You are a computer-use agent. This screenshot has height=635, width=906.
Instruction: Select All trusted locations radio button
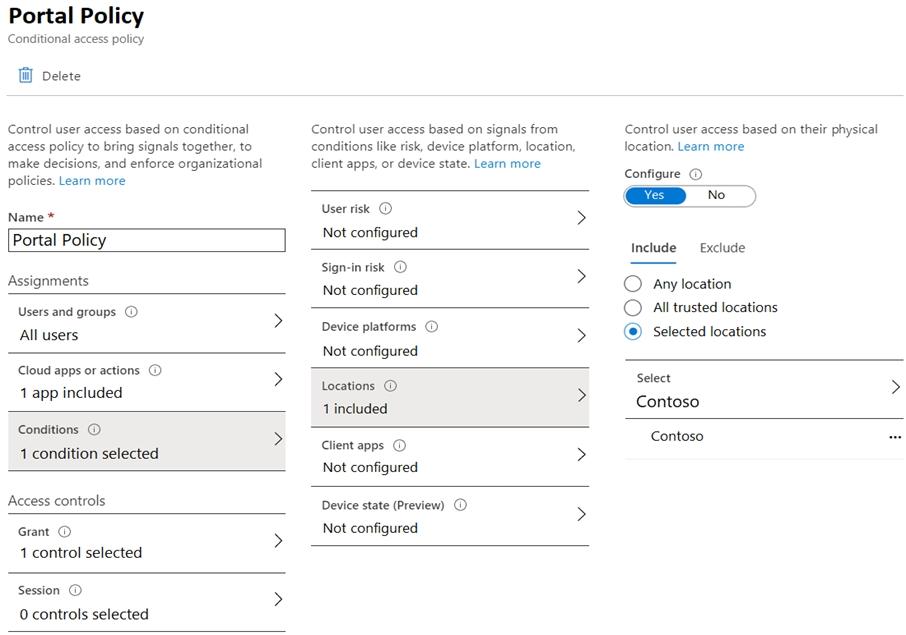(633, 308)
